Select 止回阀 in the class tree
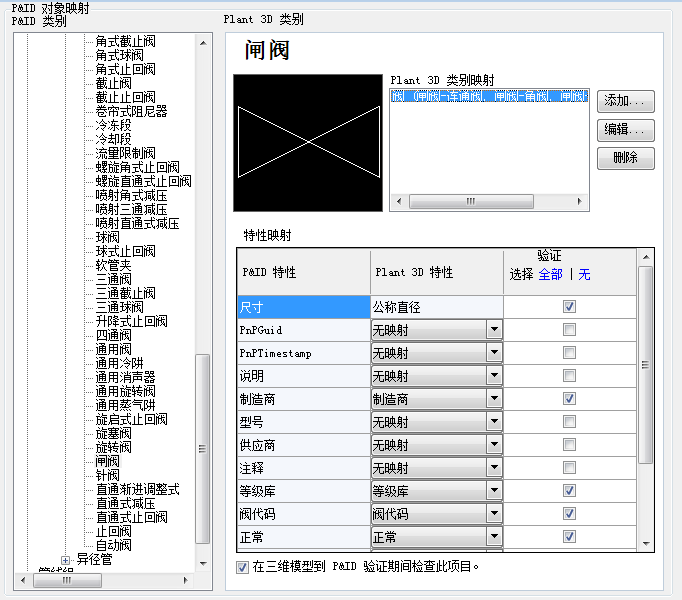 coord(113,531)
